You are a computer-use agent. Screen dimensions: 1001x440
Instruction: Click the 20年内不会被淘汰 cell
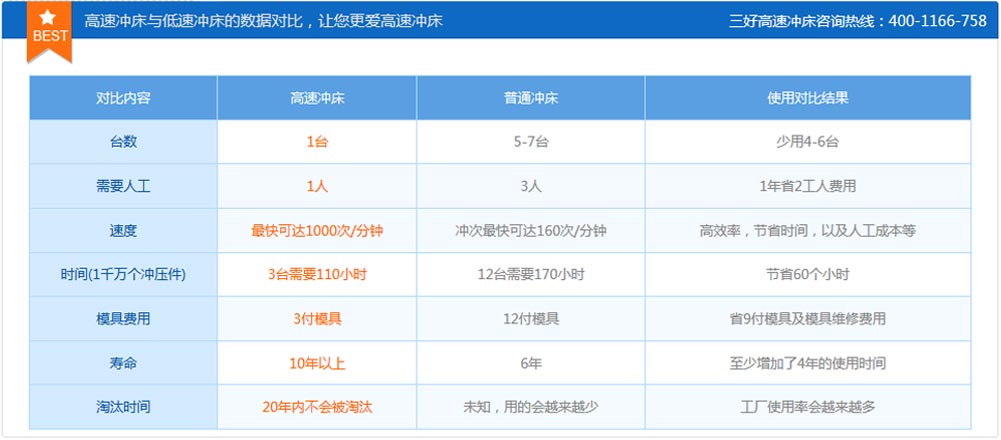317,407
